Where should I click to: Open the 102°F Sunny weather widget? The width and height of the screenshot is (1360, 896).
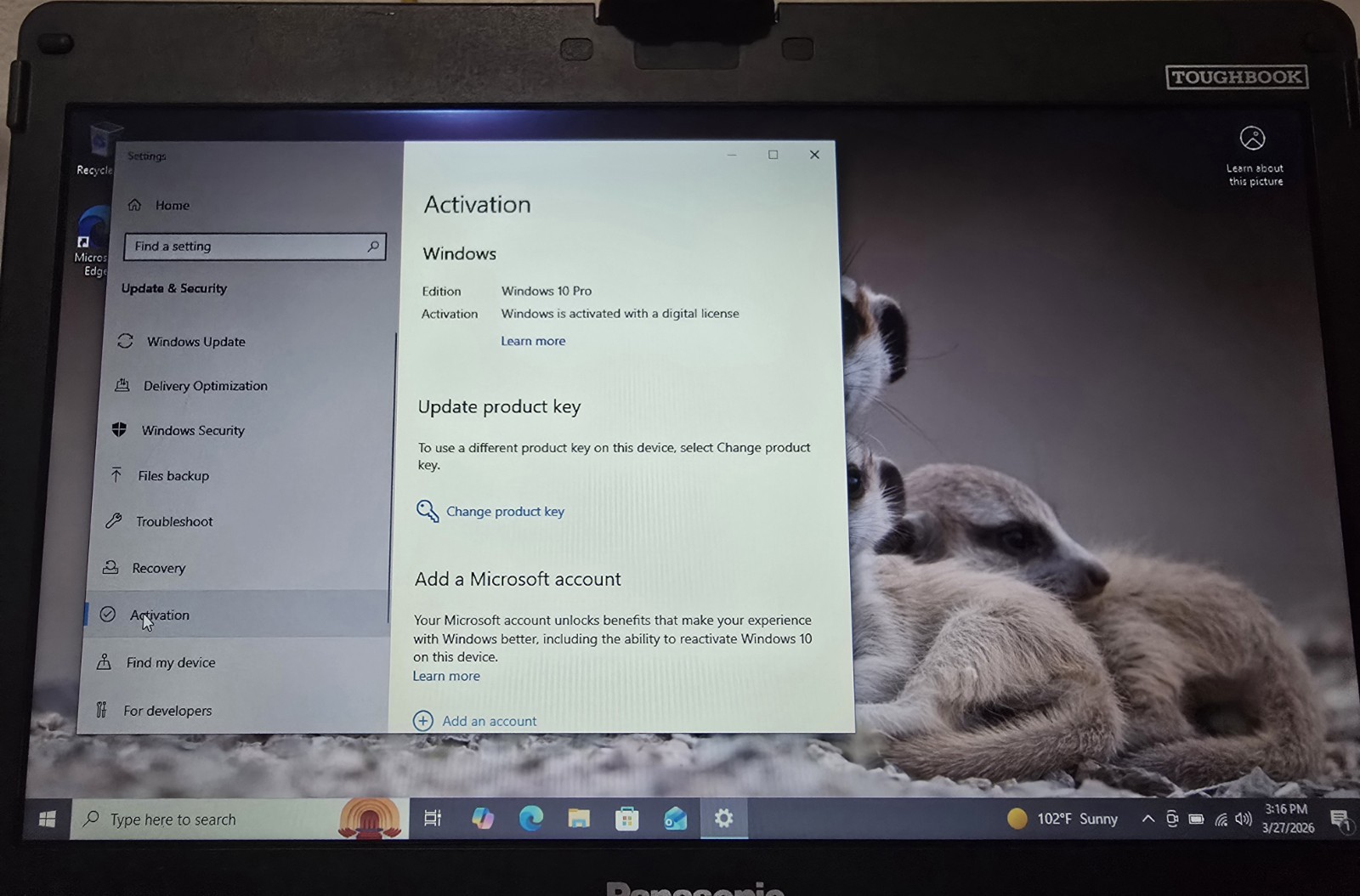click(x=1062, y=819)
